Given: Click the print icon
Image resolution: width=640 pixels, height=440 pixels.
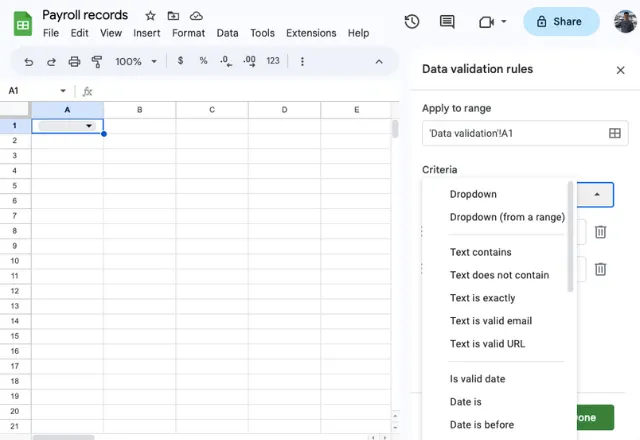Looking at the screenshot, I should click(75, 61).
